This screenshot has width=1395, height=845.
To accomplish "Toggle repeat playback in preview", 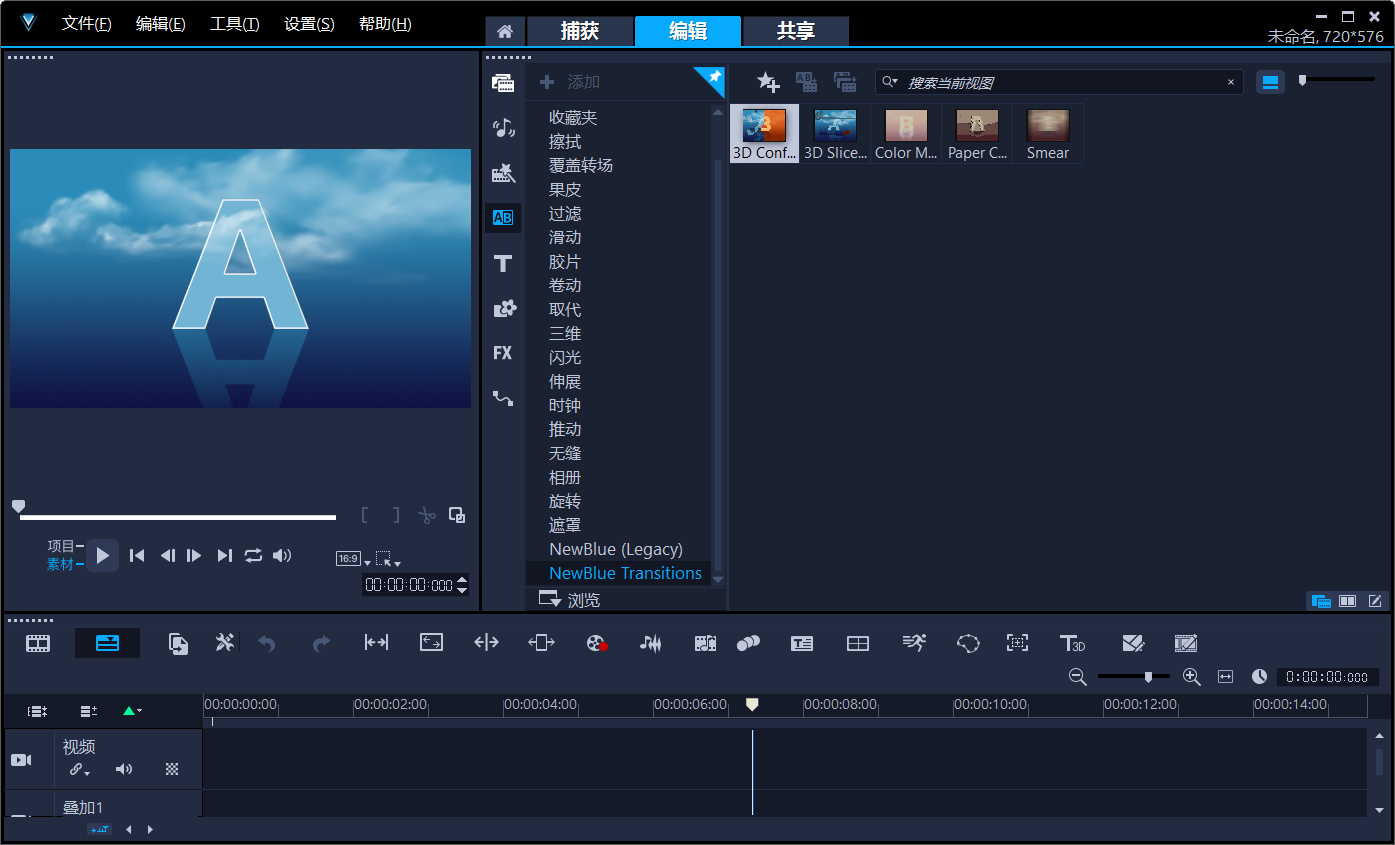I will (x=253, y=555).
